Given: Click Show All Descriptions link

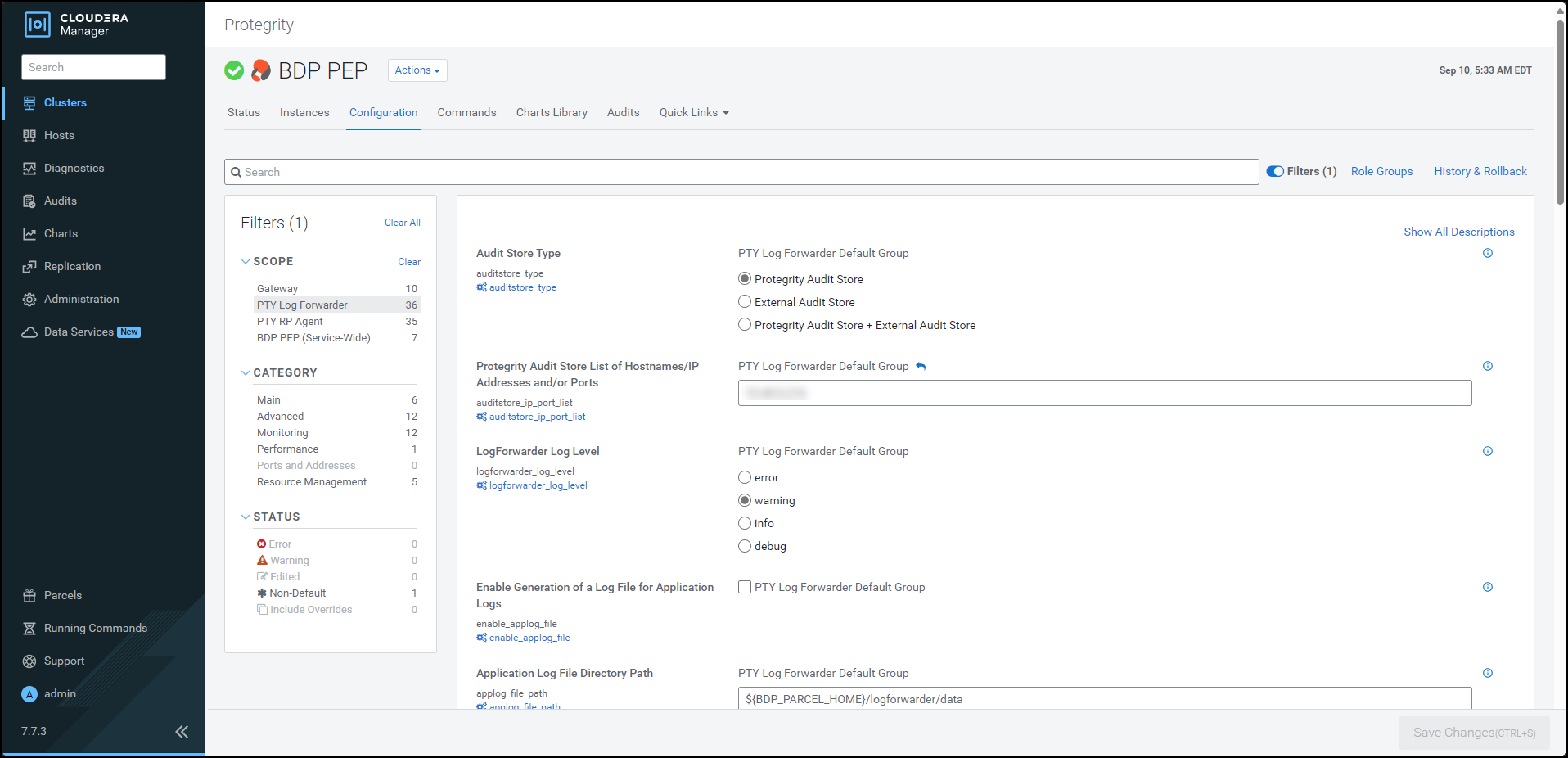Looking at the screenshot, I should [1458, 232].
